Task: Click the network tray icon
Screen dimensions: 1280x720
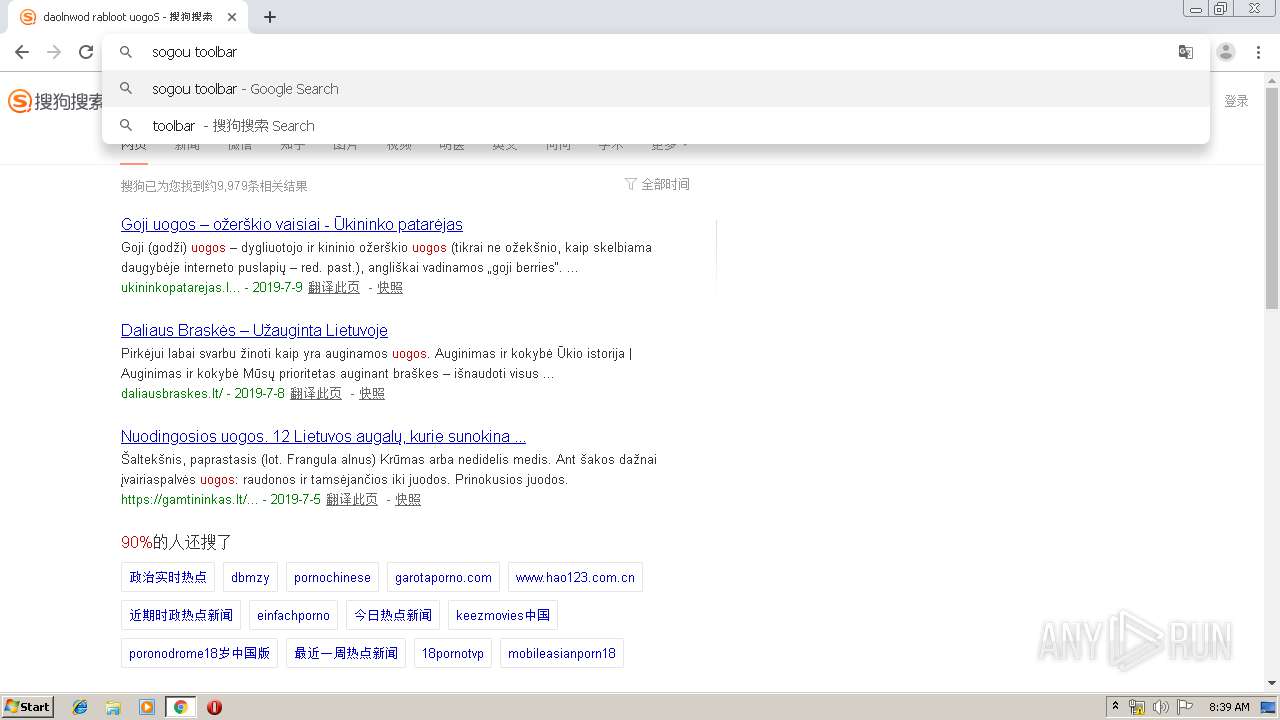Action: coord(1137,707)
